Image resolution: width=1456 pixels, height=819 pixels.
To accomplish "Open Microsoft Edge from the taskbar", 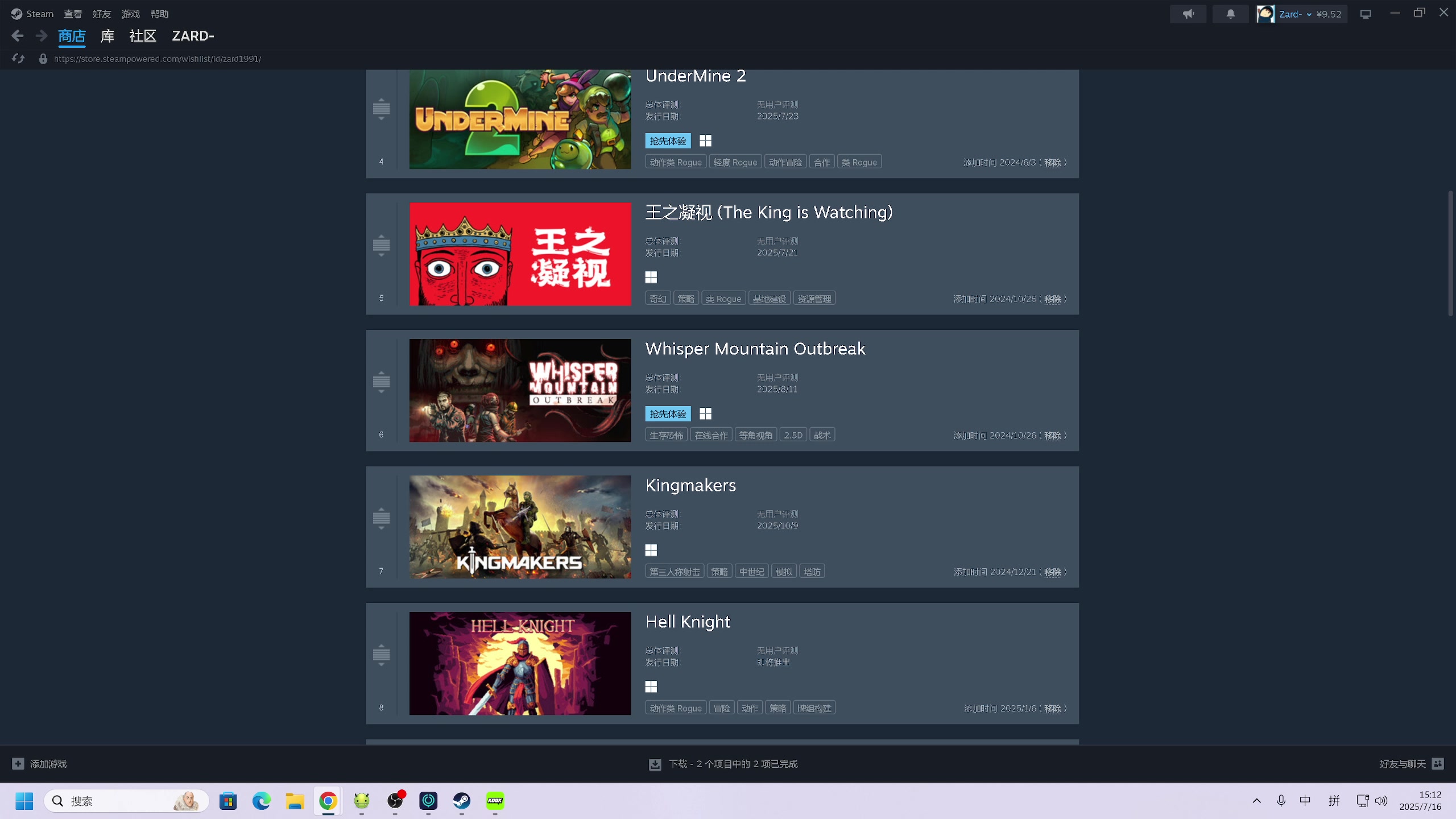I will (262, 801).
